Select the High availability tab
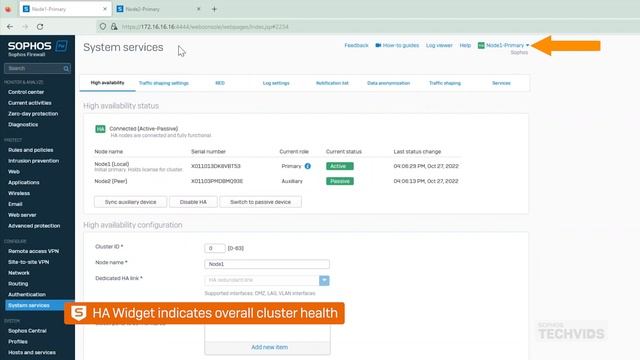Viewport: 640px width, 360px height. point(107,83)
